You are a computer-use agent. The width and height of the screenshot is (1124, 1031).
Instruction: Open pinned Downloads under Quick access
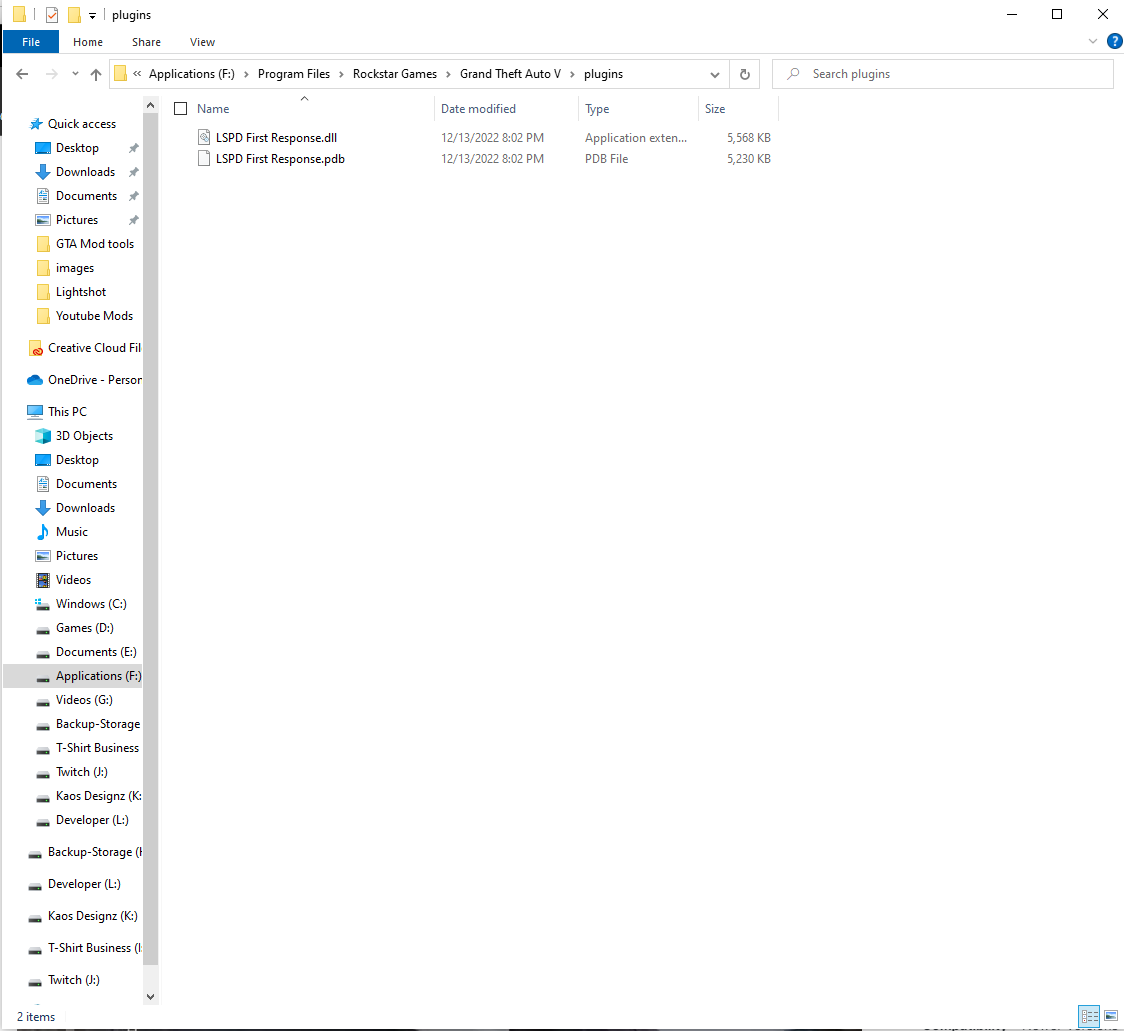pyautogui.click(x=85, y=172)
